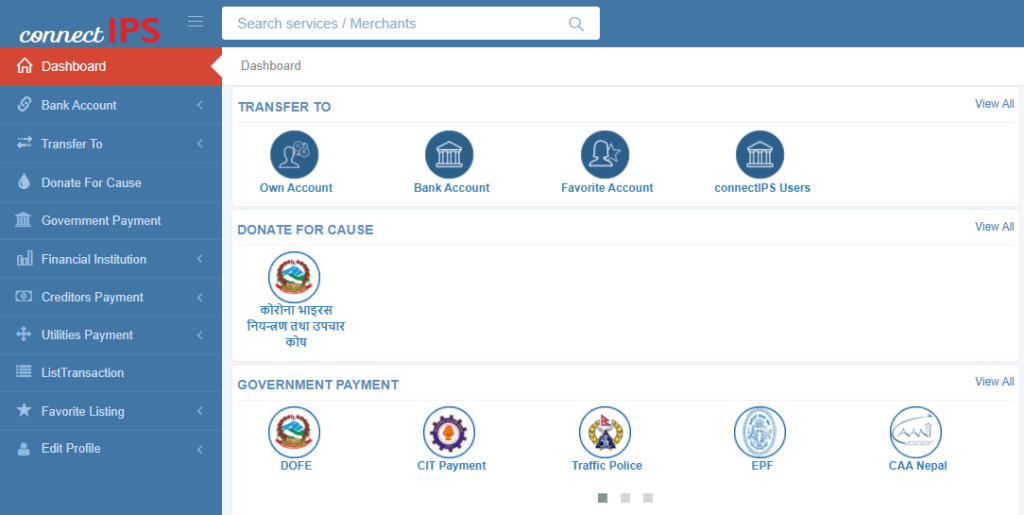Click the connectIPS logo

pyautogui.click(x=89, y=31)
